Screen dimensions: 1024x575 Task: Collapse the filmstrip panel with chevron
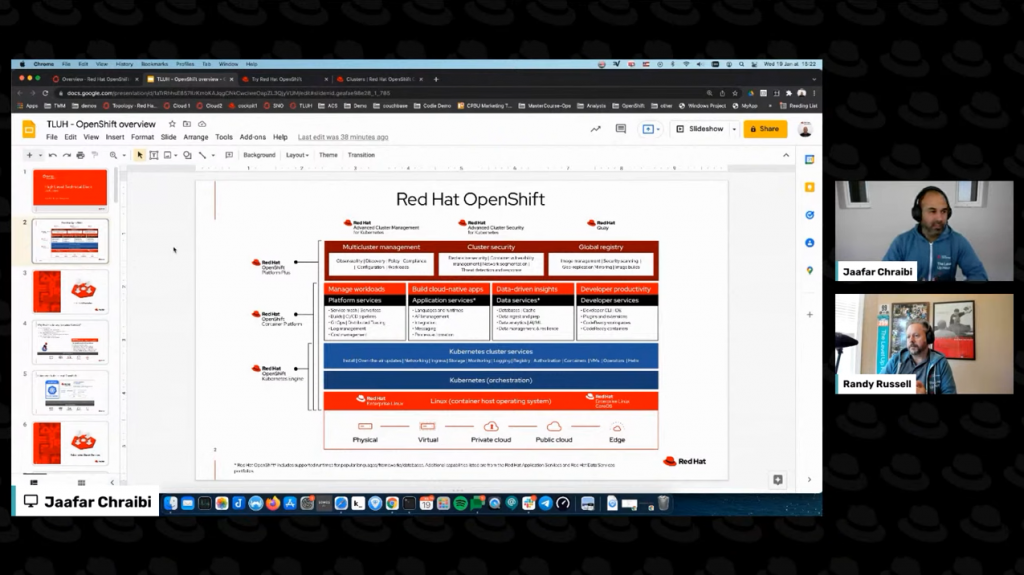(112, 483)
